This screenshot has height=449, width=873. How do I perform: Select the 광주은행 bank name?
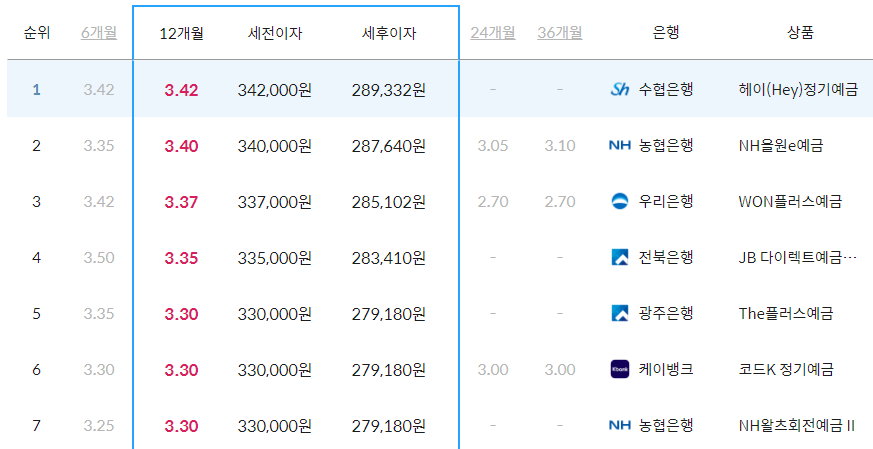tap(666, 314)
